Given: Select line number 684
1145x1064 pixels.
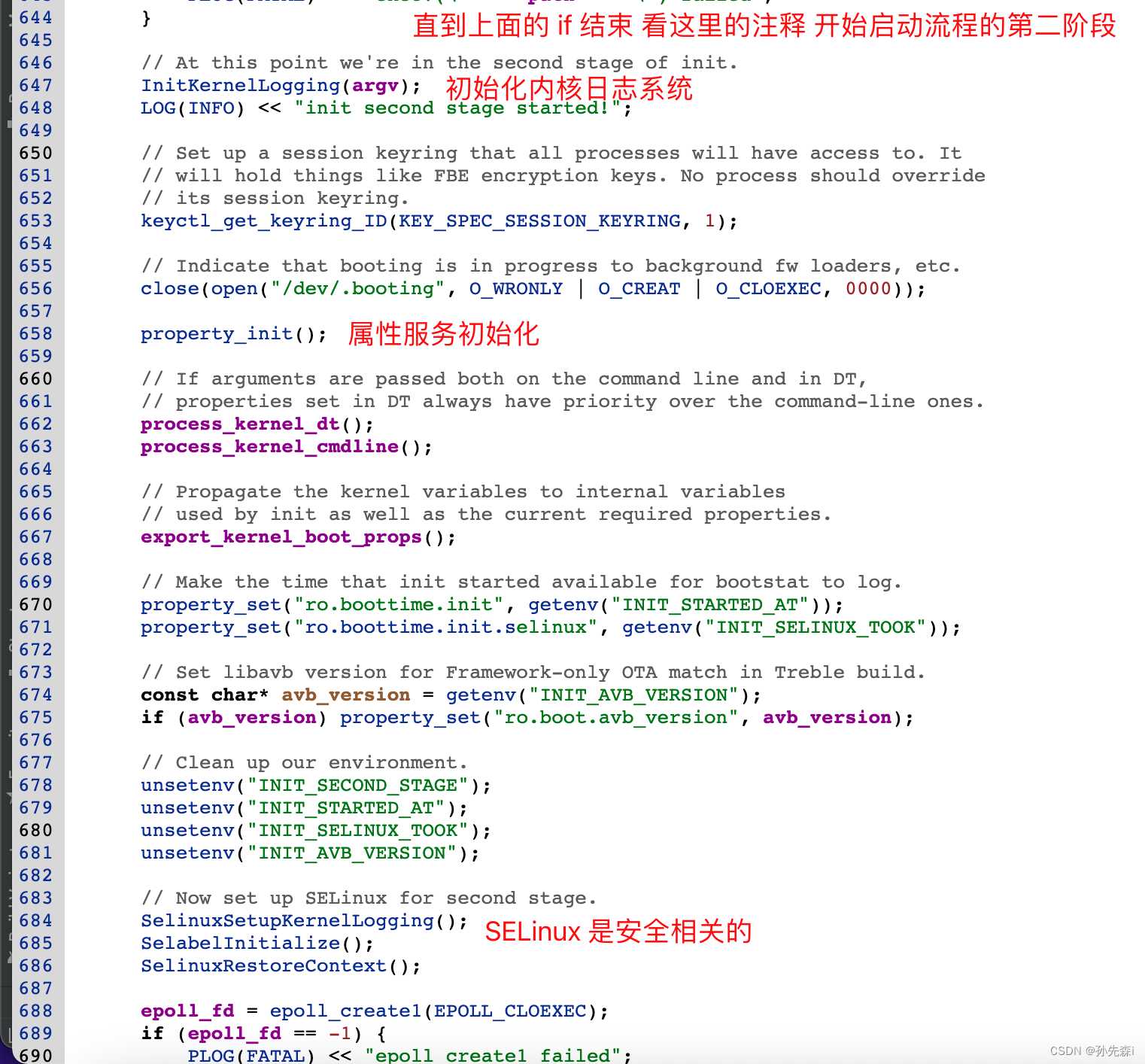Looking at the screenshot, I should (x=36, y=921).
